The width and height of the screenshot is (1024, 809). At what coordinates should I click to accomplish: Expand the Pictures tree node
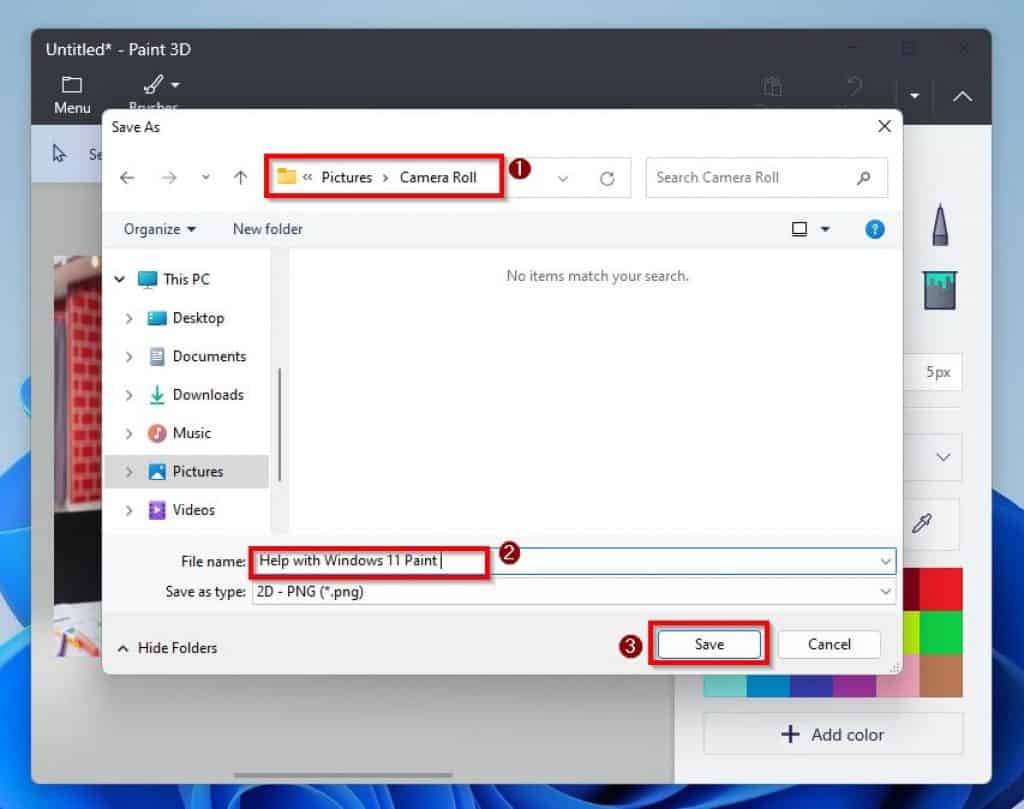(129, 471)
